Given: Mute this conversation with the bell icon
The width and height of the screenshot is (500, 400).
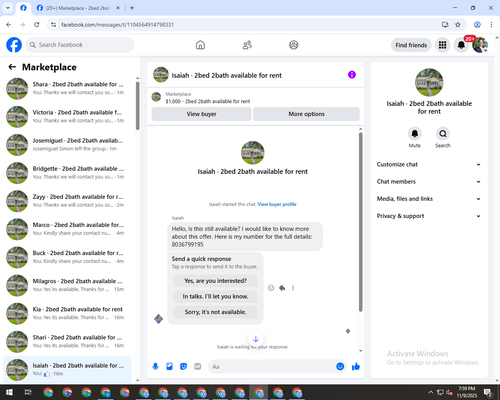Looking at the screenshot, I should click(x=414, y=134).
